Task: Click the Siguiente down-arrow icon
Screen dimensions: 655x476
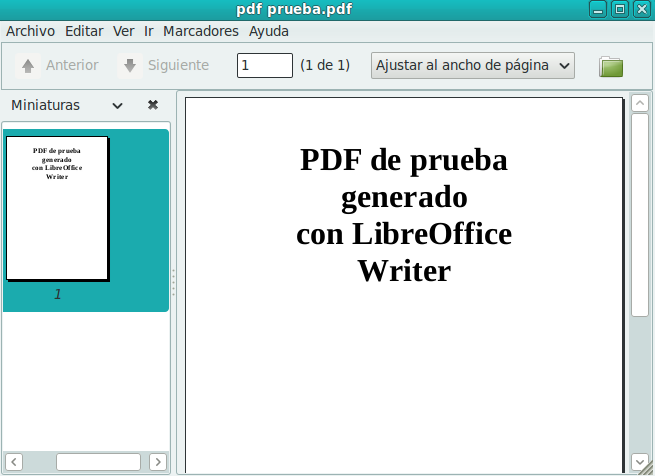Action: click(x=130, y=66)
